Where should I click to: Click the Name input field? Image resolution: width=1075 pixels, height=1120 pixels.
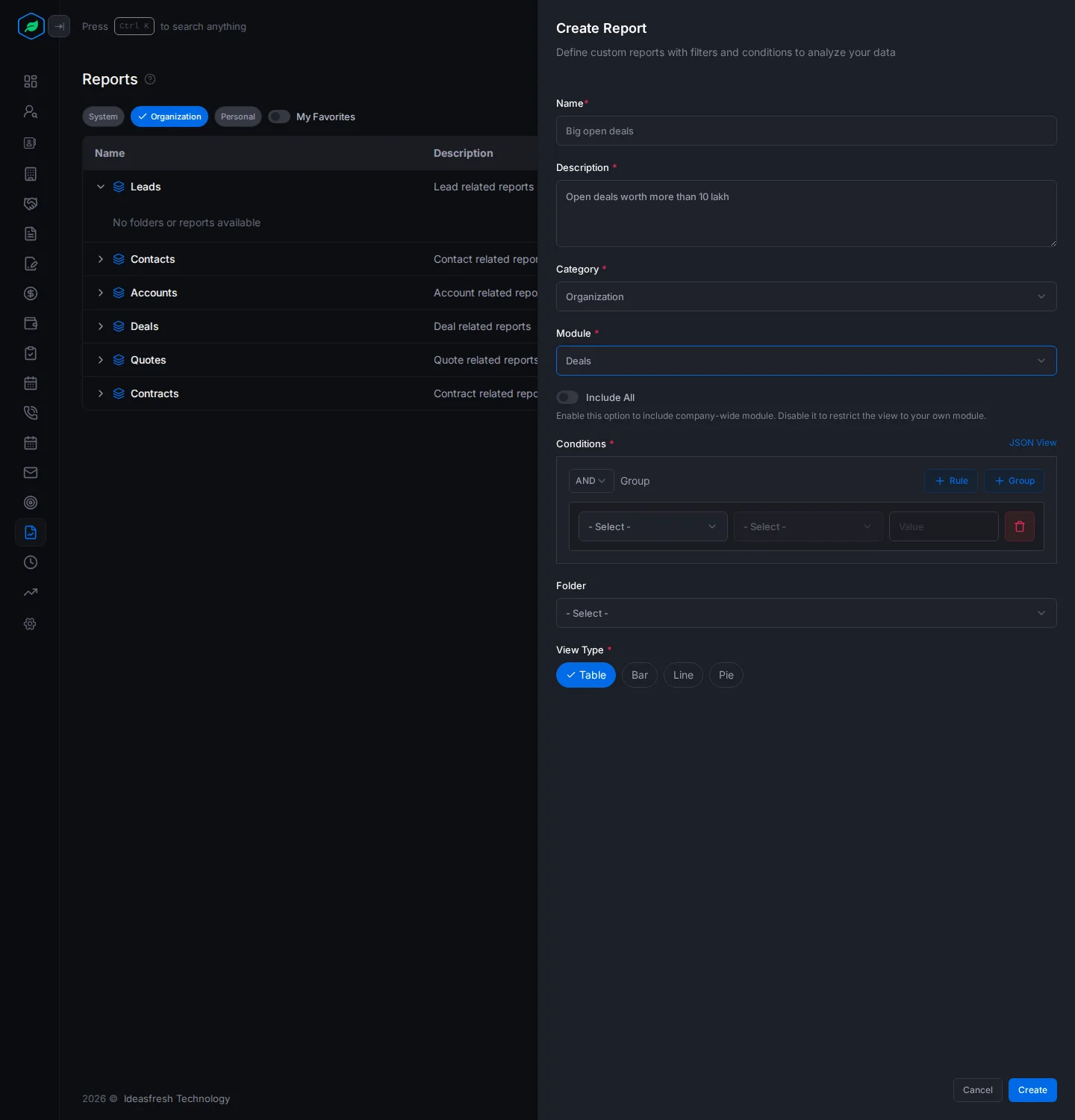tap(806, 131)
